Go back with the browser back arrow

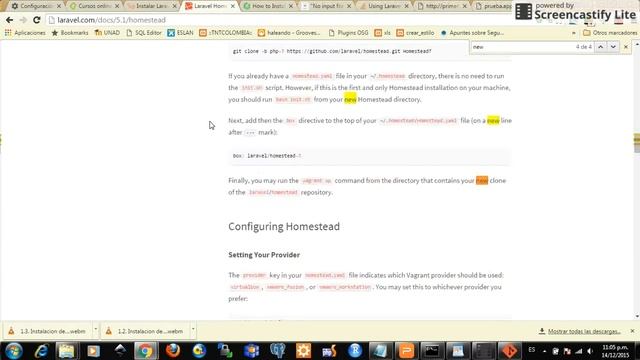click(9, 20)
